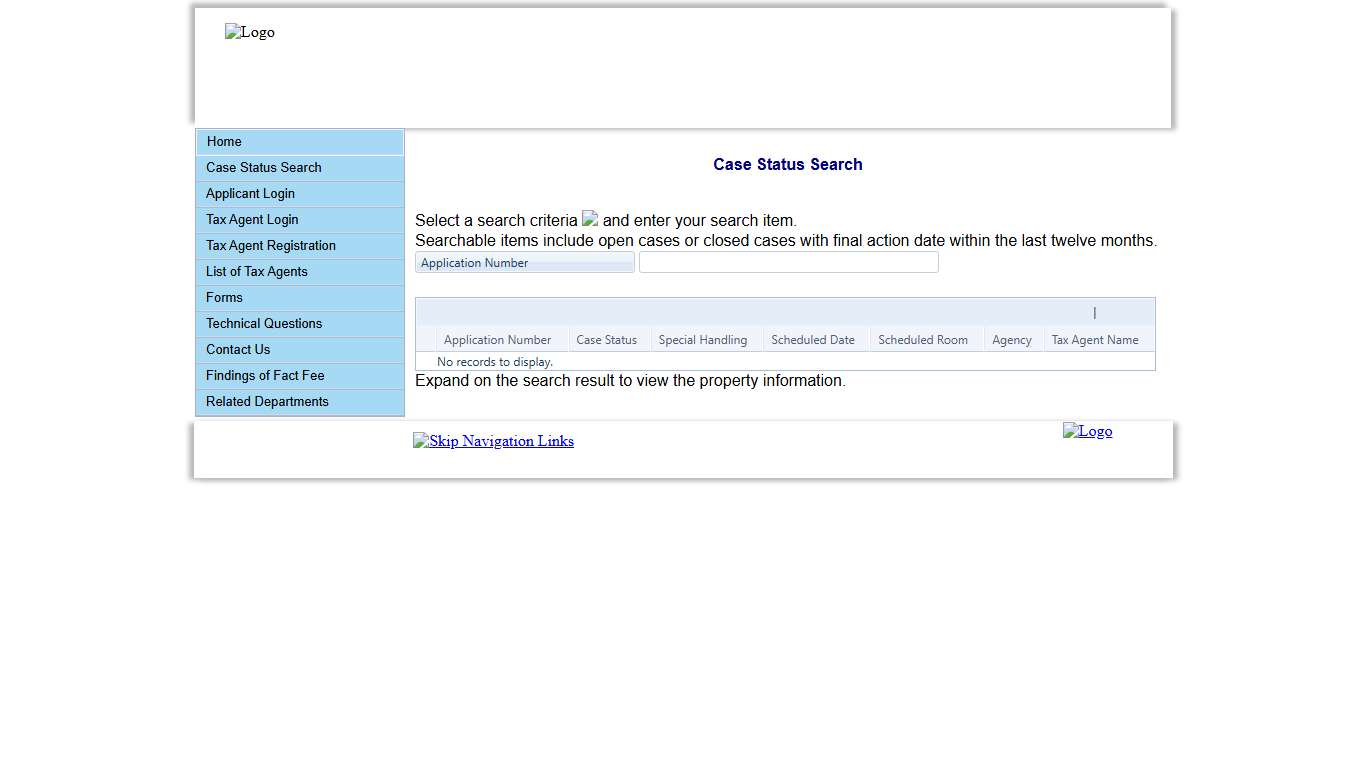Viewport: 1366px width, 768px height.
Task: Click the search item text input field
Action: (x=788, y=261)
